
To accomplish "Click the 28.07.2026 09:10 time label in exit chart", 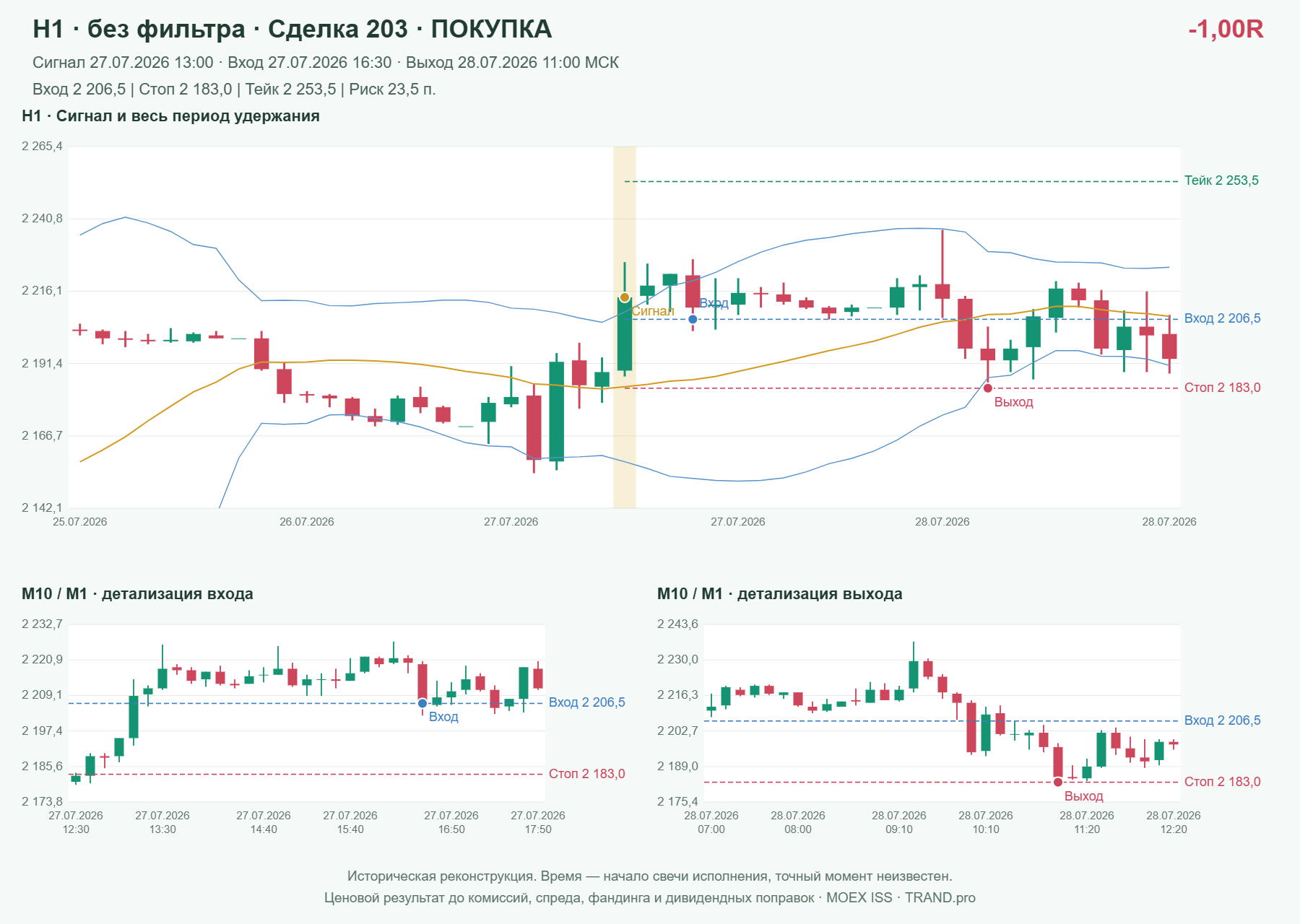I will click(899, 822).
